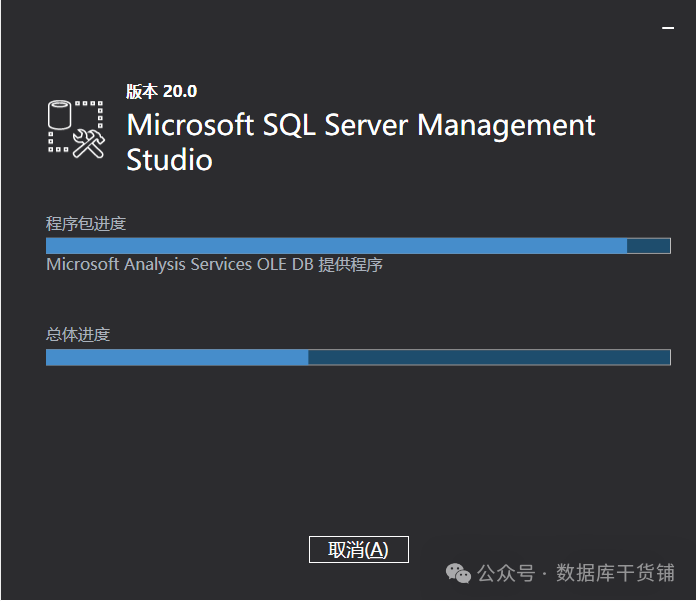Click the WeChat watermark icon
697x601 pixels.
tap(459, 573)
